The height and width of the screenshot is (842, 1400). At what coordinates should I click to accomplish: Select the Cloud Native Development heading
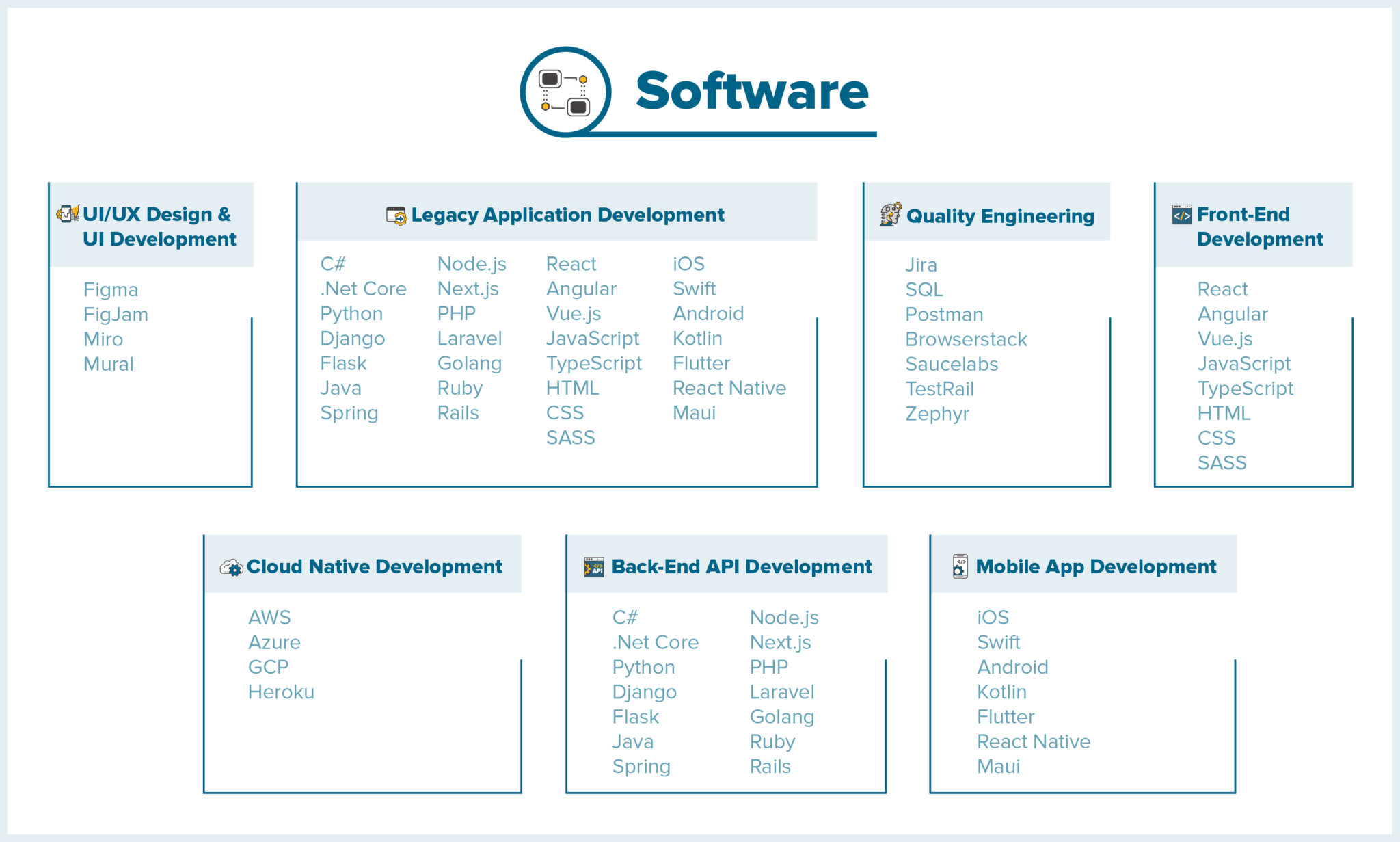pyautogui.click(x=374, y=566)
